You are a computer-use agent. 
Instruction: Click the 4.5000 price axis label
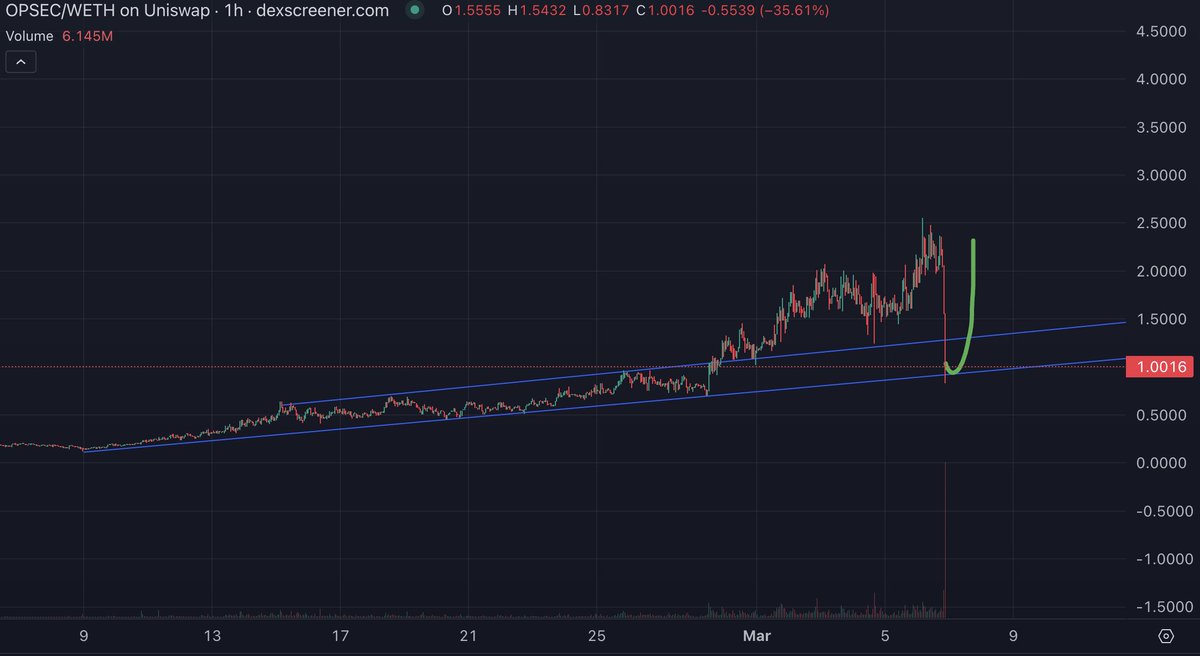[x=1160, y=32]
